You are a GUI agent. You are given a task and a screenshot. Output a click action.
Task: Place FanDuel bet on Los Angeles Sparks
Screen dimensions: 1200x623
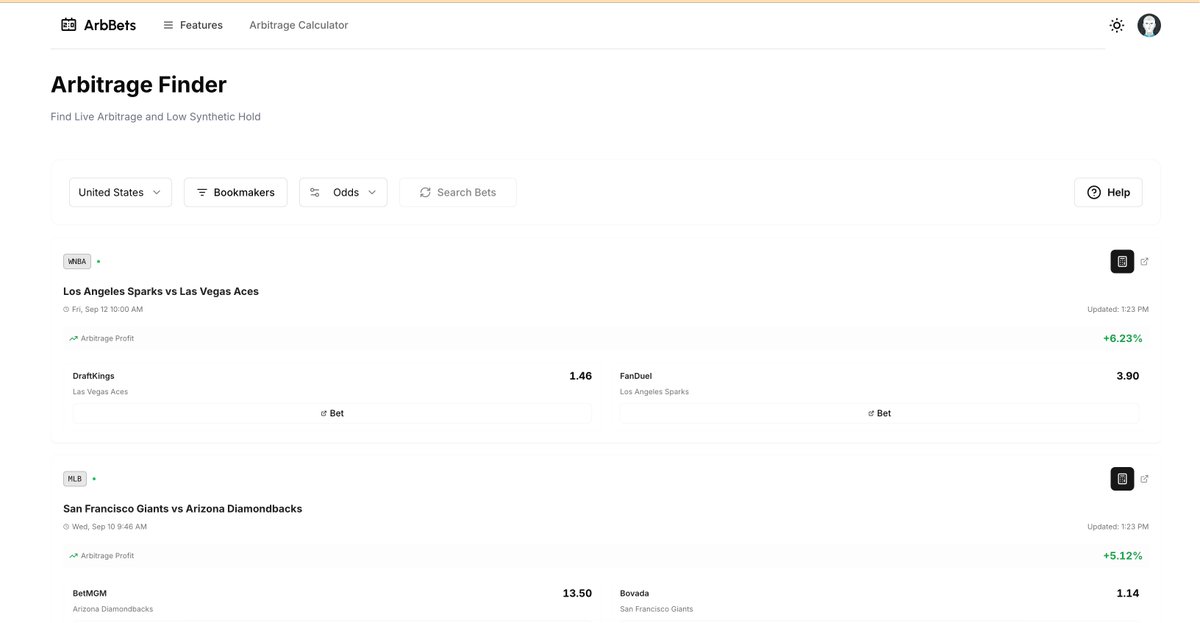pos(879,413)
